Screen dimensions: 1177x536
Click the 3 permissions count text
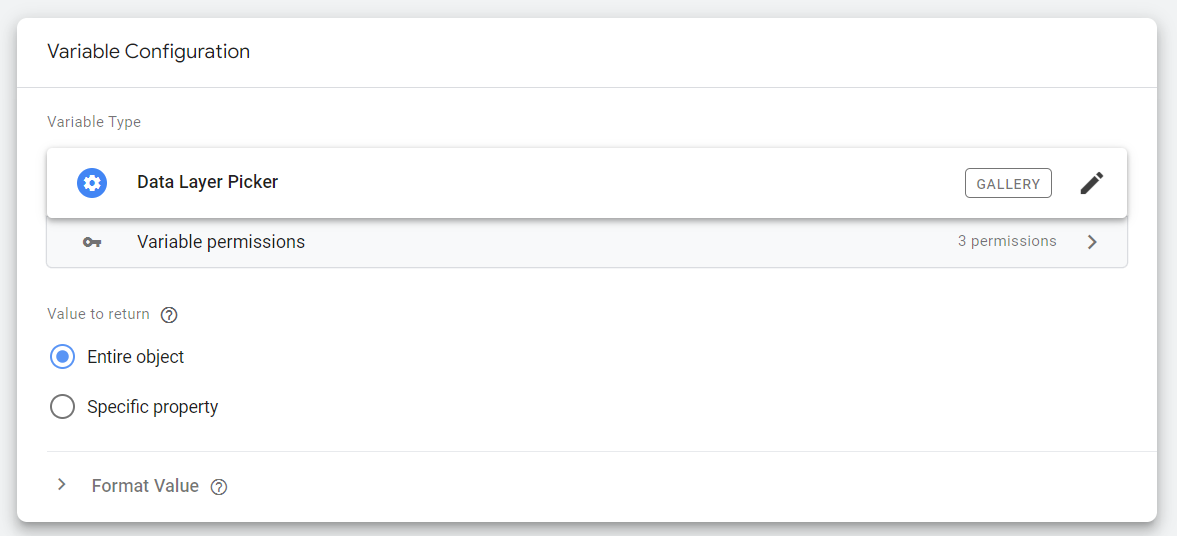click(1007, 241)
